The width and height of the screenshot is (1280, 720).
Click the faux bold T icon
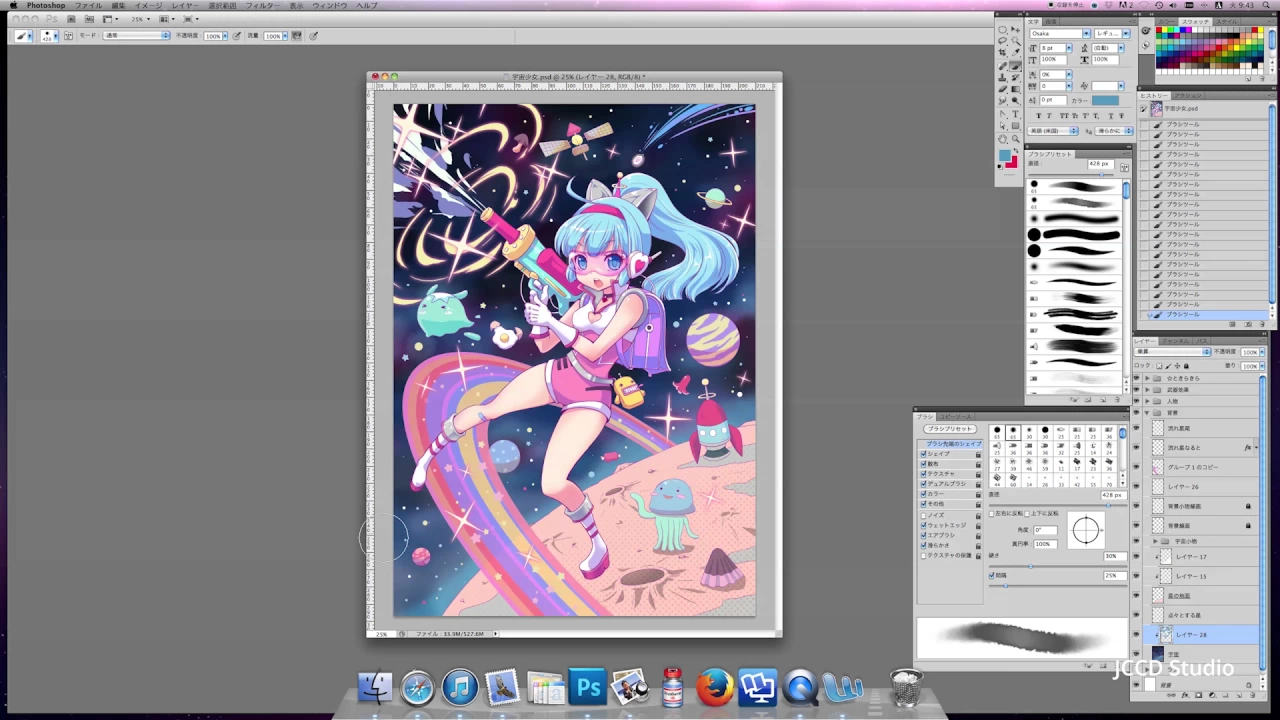pos(1038,116)
